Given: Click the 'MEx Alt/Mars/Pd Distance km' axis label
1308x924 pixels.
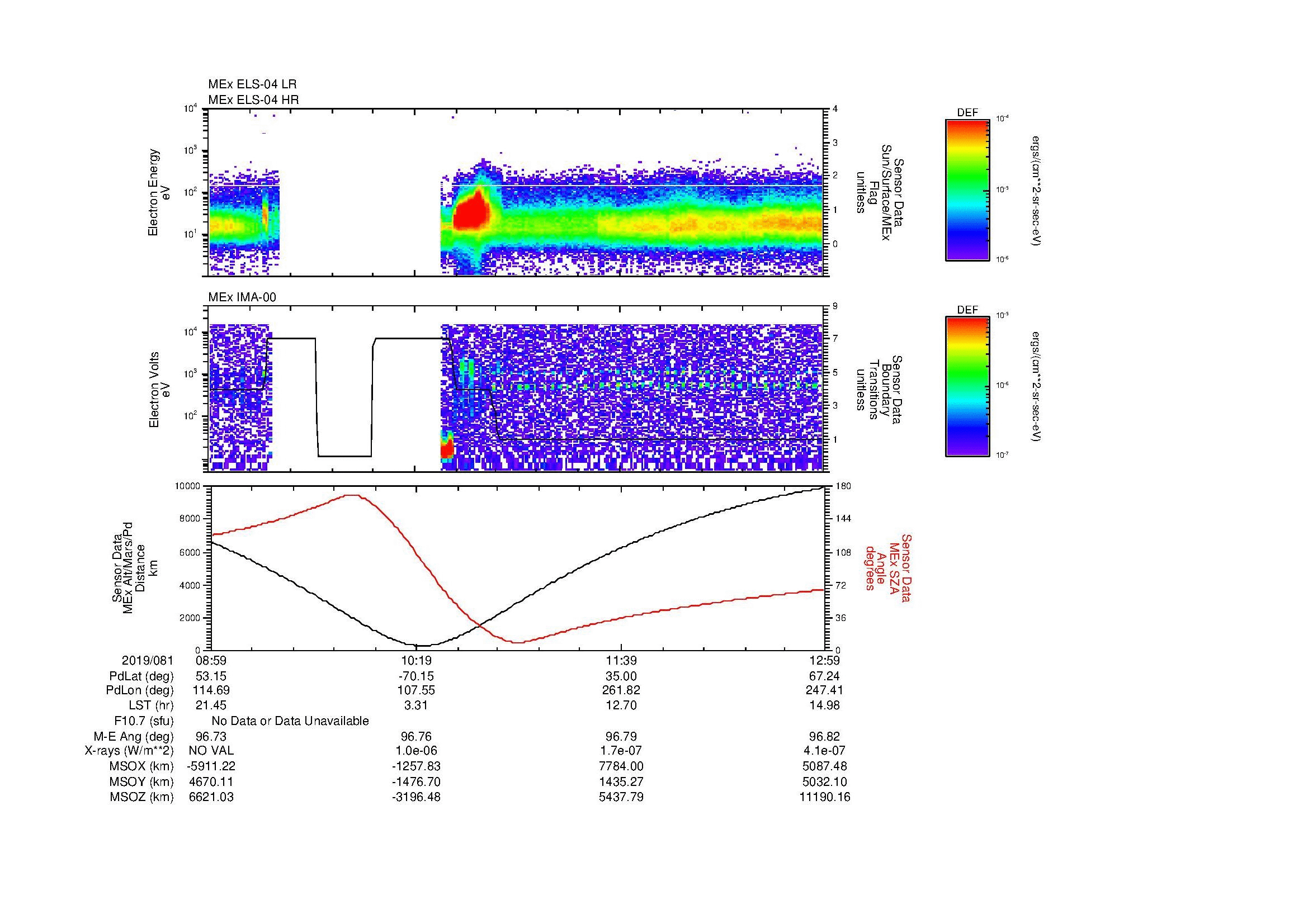Looking at the screenshot, I should pyautogui.click(x=135, y=567).
